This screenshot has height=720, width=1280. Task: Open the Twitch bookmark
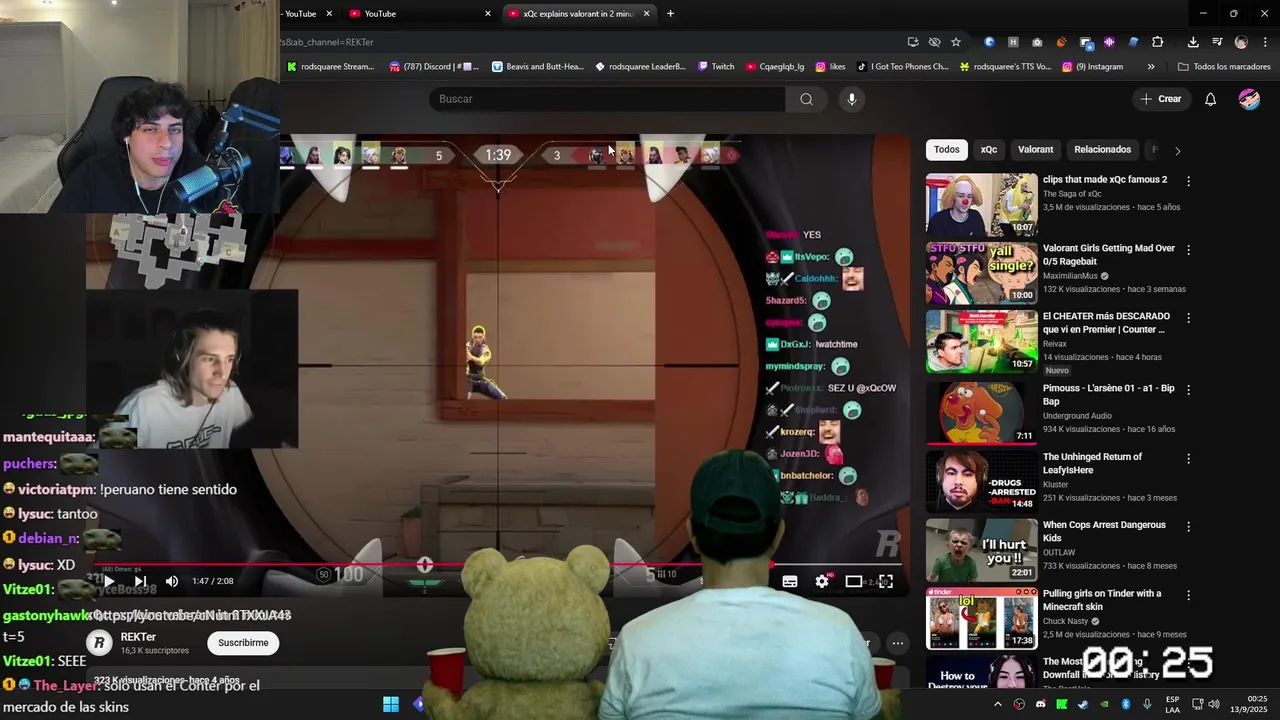[715, 67]
